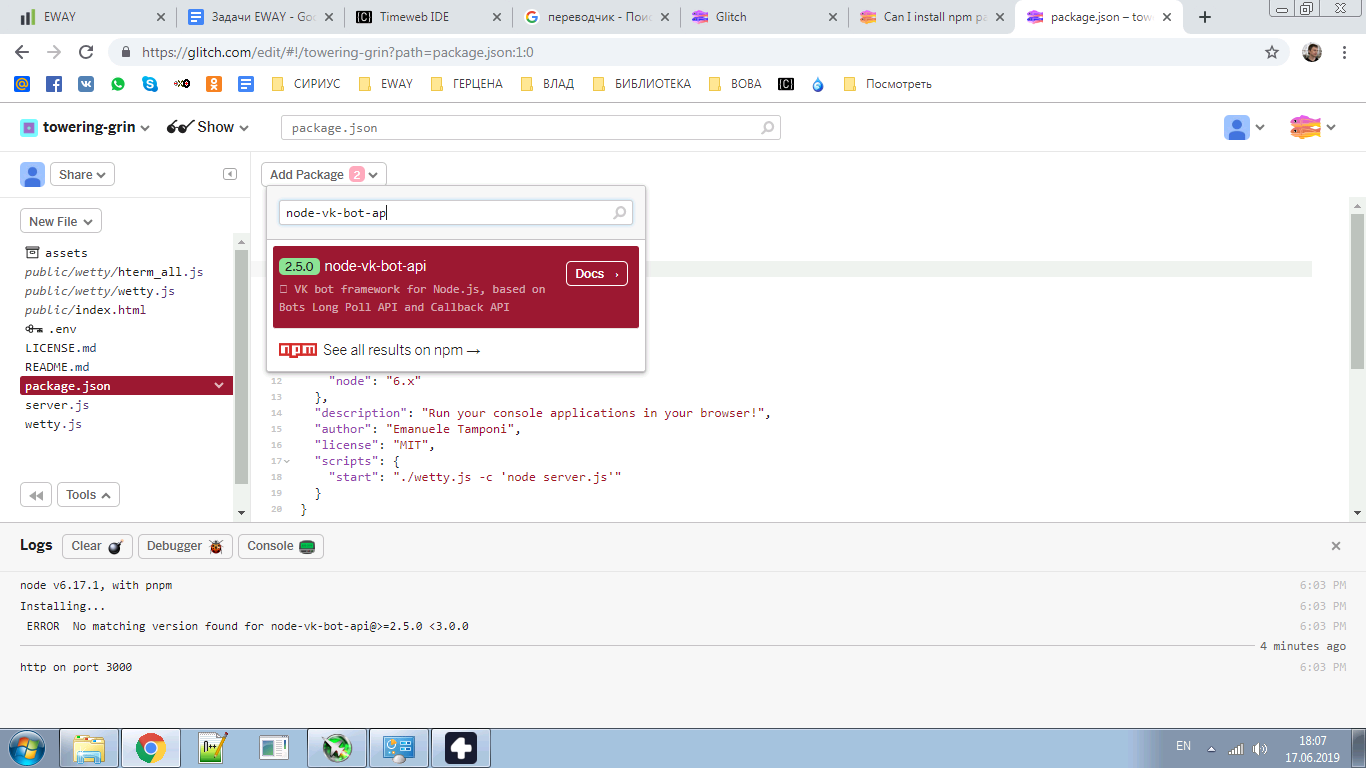The height and width of the screenshot is (768, 1366).
Task: Open the assets folder
Action: pos(56,253)
